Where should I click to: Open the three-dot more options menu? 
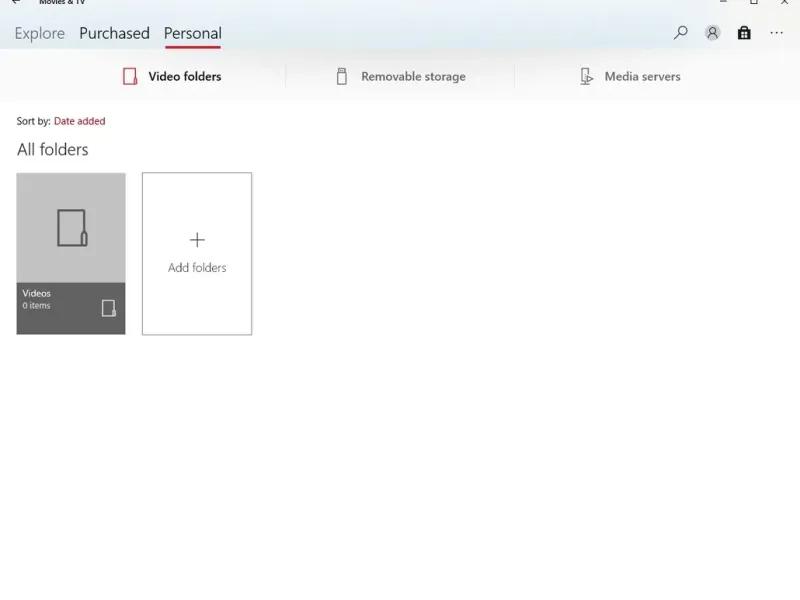(777, 33)
